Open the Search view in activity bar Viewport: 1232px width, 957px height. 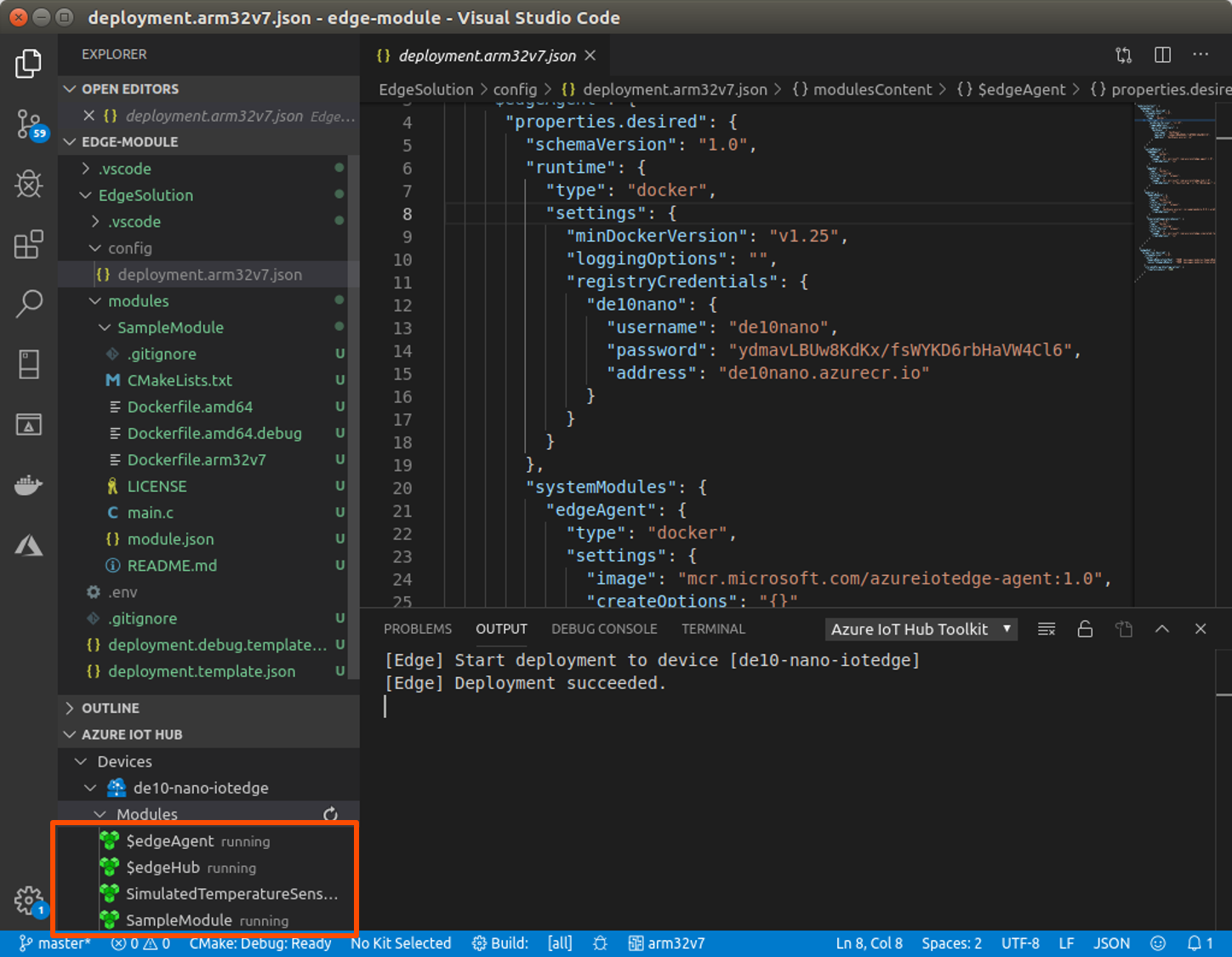(x=29, y=304)
